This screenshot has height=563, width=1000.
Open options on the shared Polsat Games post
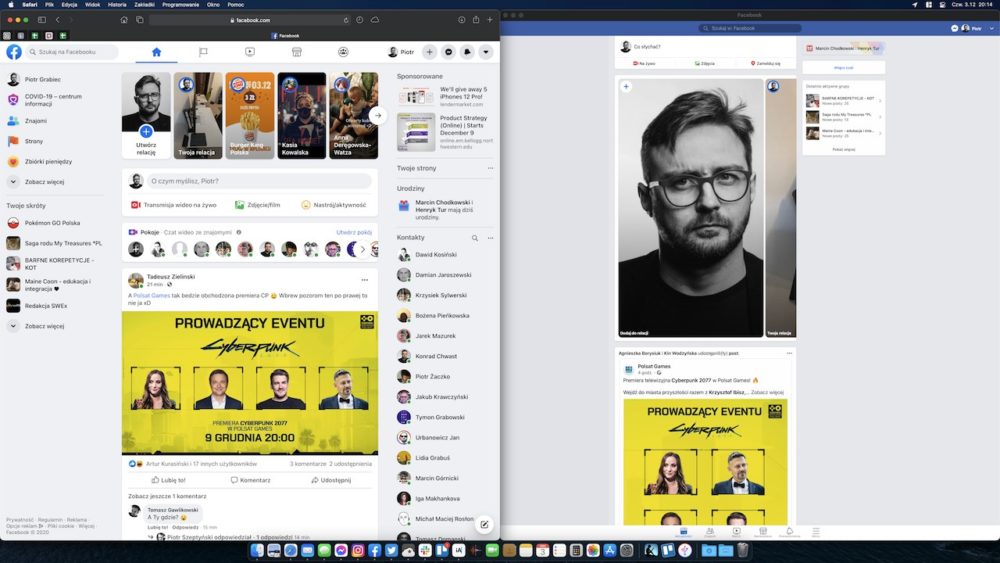(x=789, y=353)
